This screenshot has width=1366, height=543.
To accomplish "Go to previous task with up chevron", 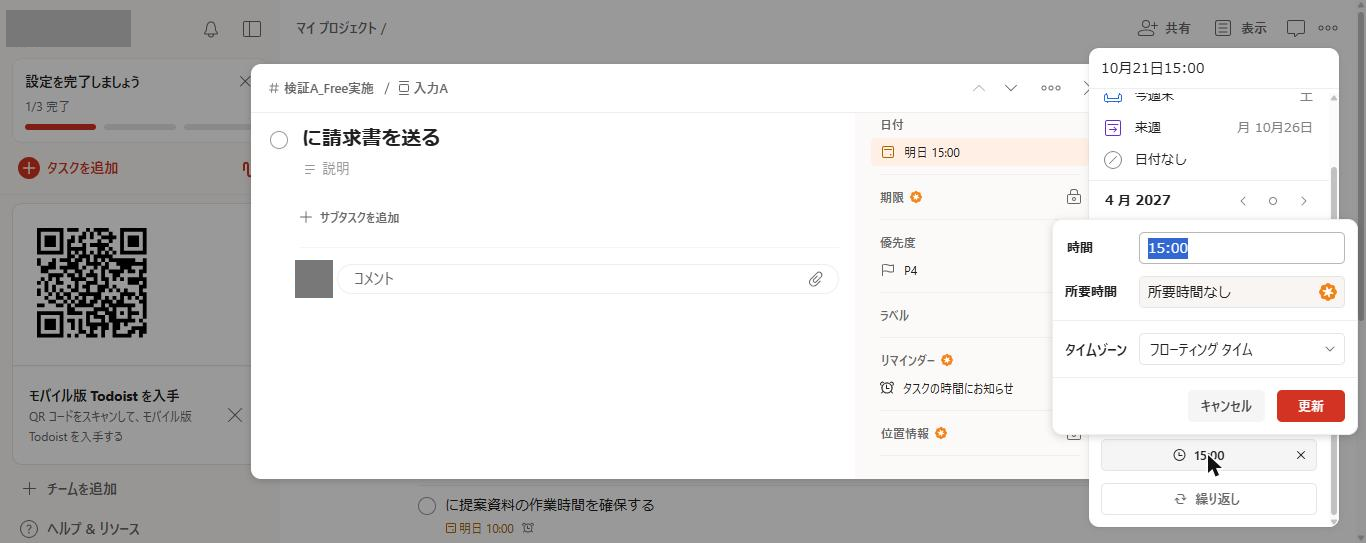I will [x=979, y=88].
